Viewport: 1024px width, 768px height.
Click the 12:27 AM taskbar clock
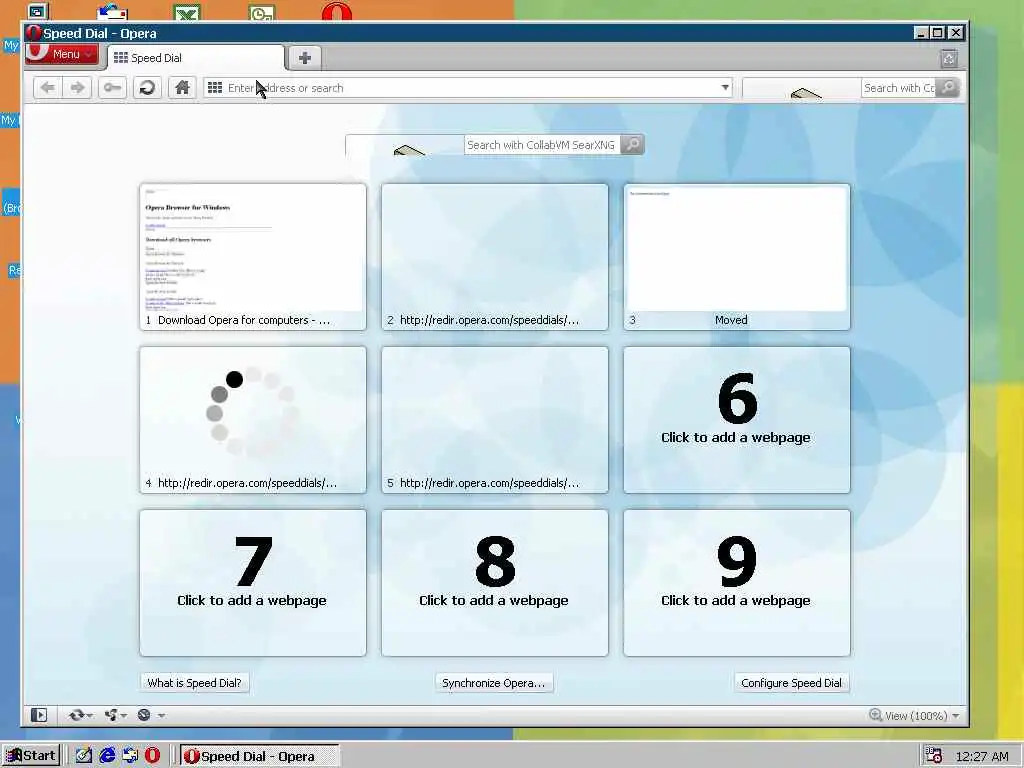[982, 756]
